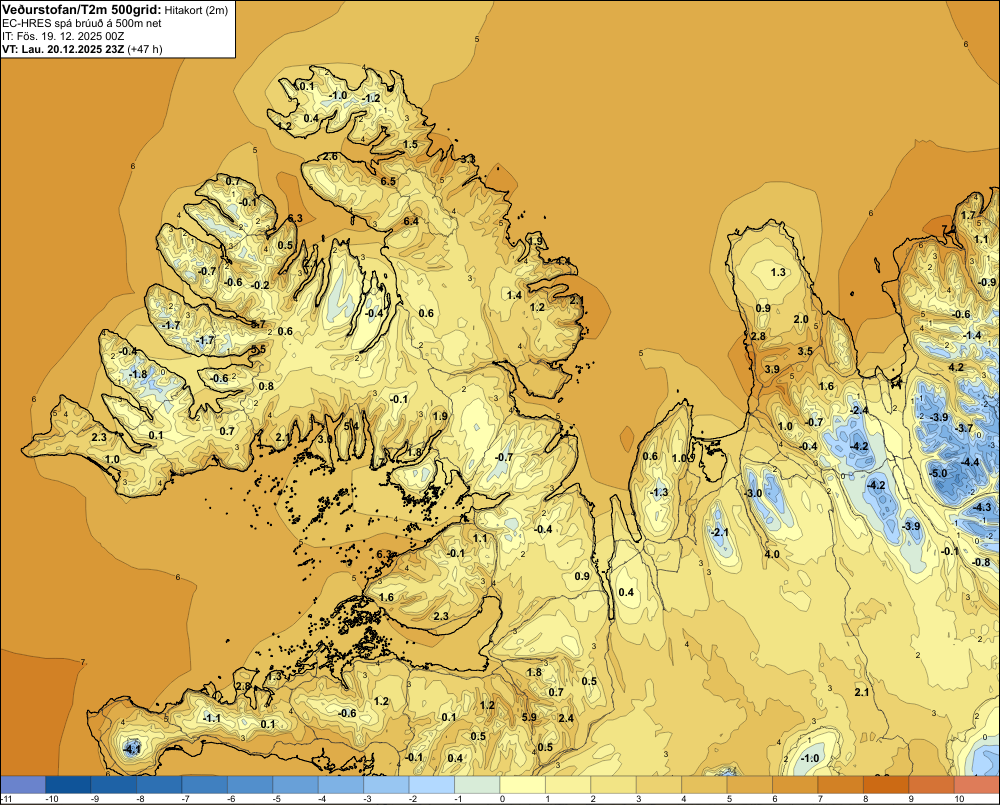Click the '-4.4' temperature value
The width and height of the screenshot is (1000, 805).
coord(969,462)
